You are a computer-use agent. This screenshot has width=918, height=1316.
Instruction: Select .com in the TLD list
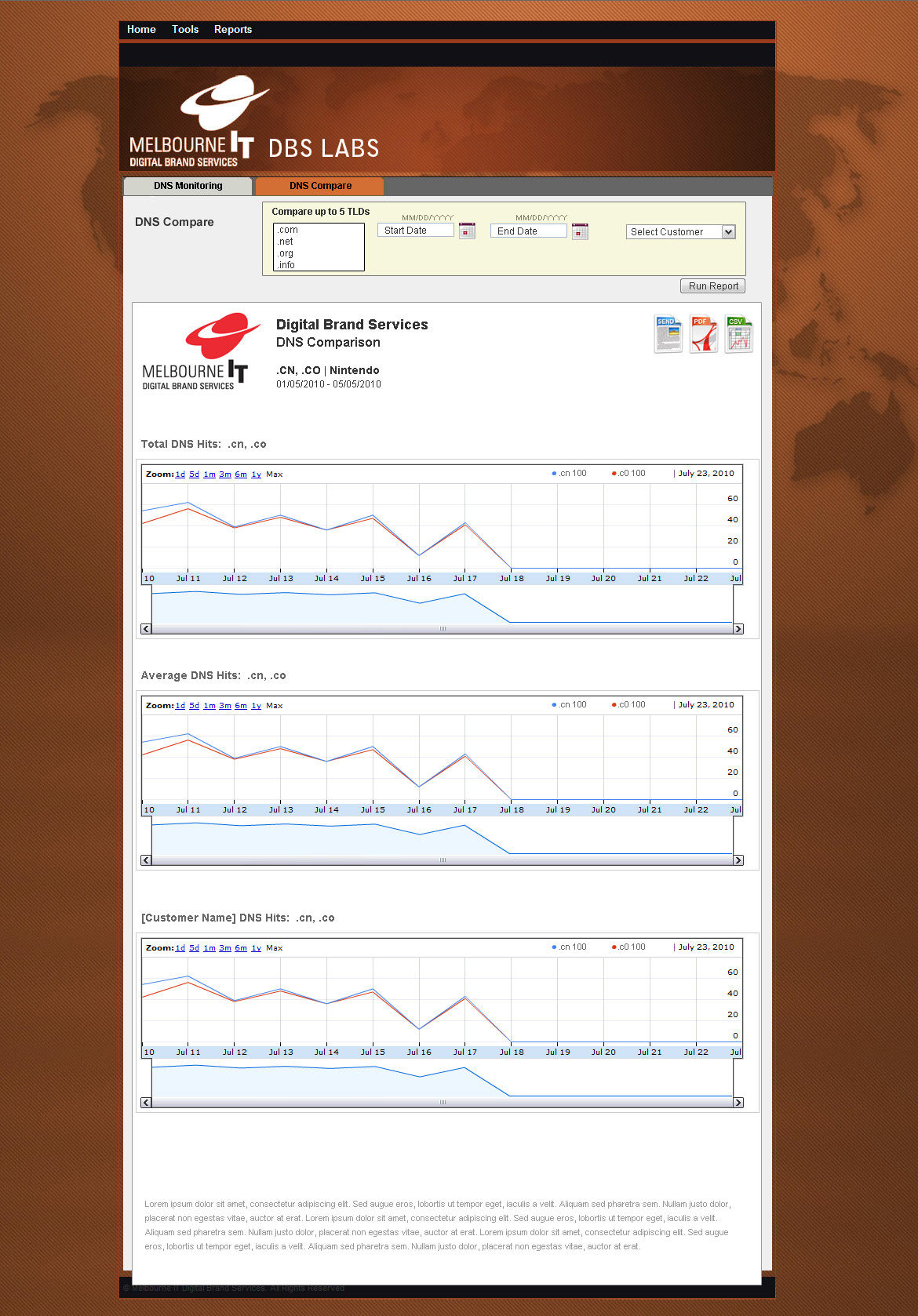click(319, 230)
